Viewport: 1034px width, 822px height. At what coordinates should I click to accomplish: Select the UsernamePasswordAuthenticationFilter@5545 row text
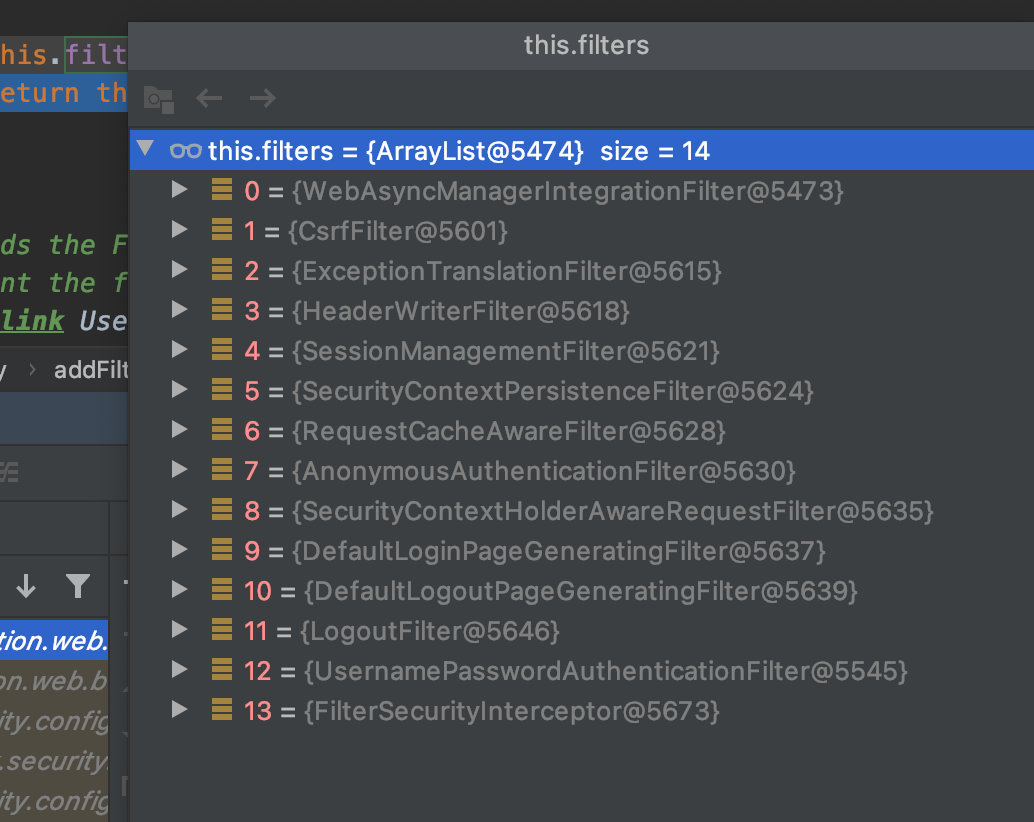(605, 671)
